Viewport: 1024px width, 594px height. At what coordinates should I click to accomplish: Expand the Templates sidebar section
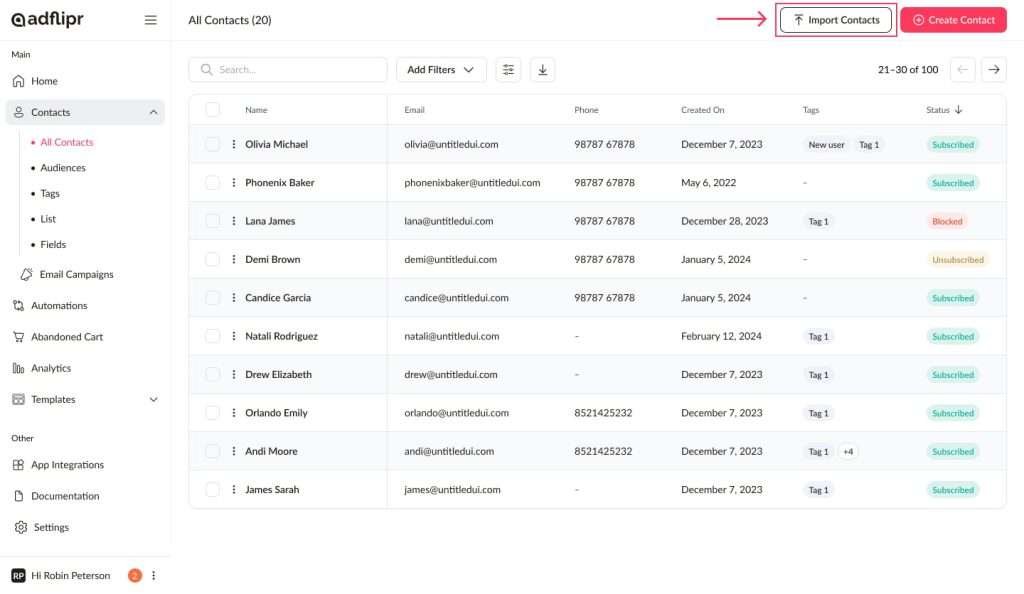click(153, 400)
